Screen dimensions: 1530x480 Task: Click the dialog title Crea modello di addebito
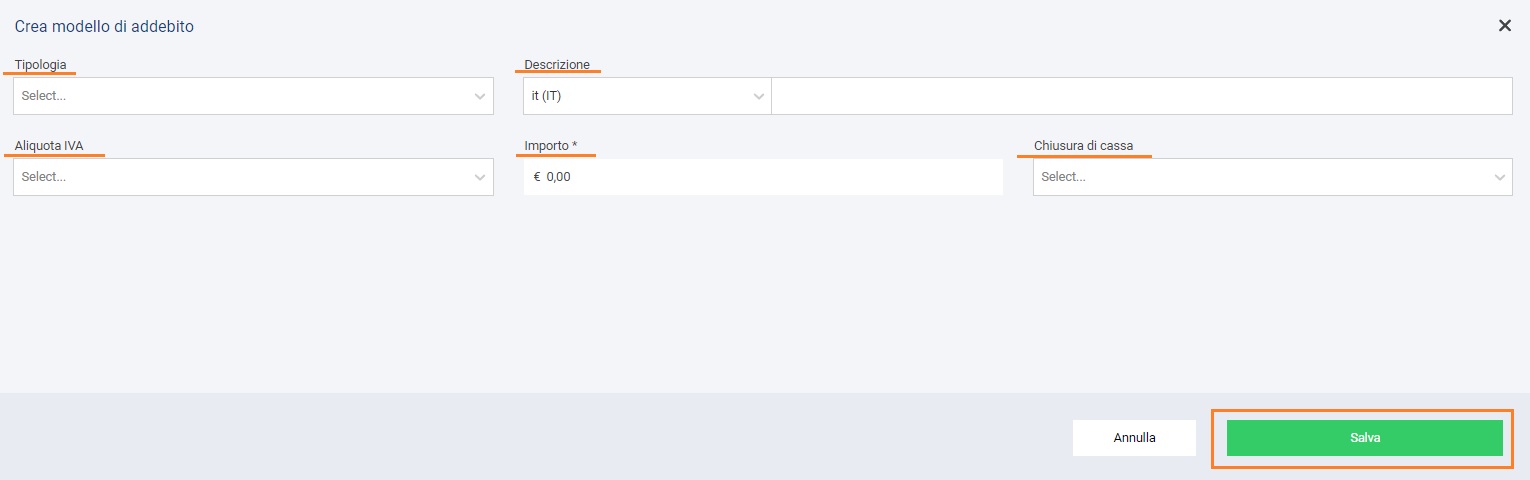104,27
